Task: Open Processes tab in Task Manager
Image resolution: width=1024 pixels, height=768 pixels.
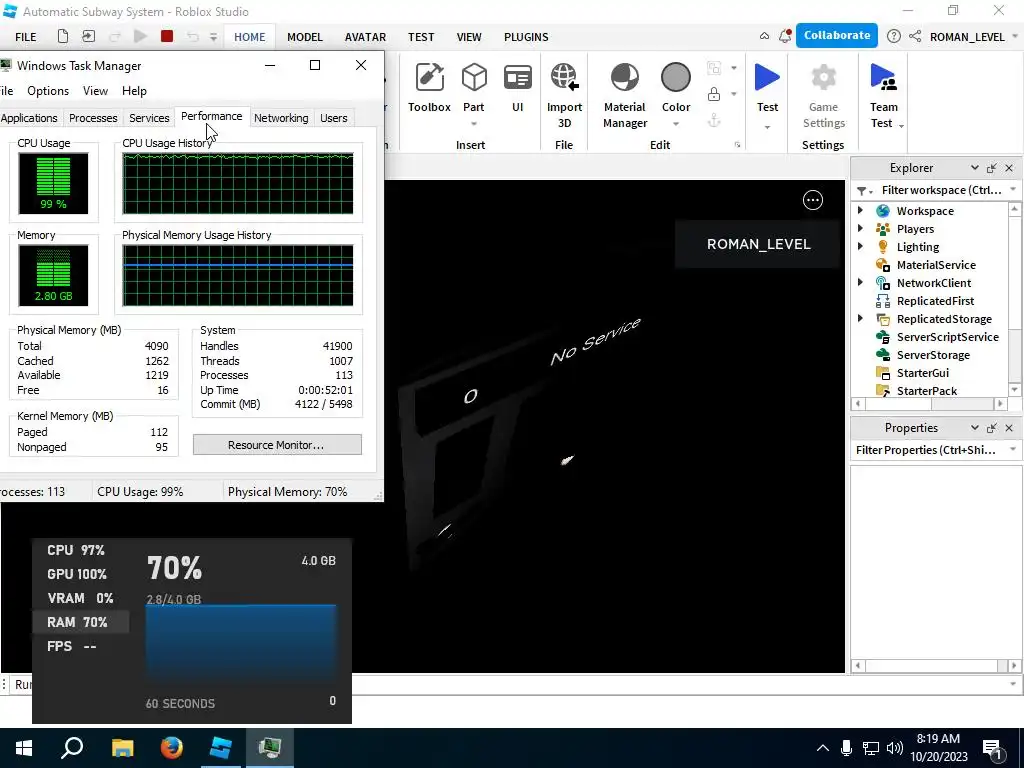Action: click(x=93, y=118)
